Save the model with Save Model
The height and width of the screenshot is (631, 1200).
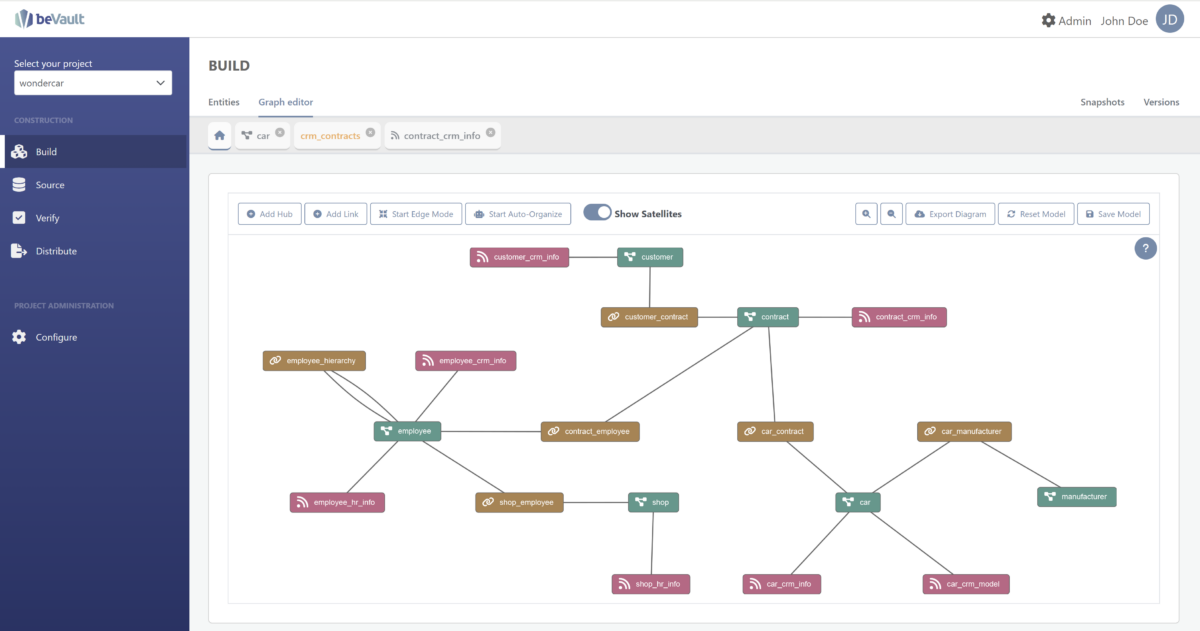(x=1113, y=214)
